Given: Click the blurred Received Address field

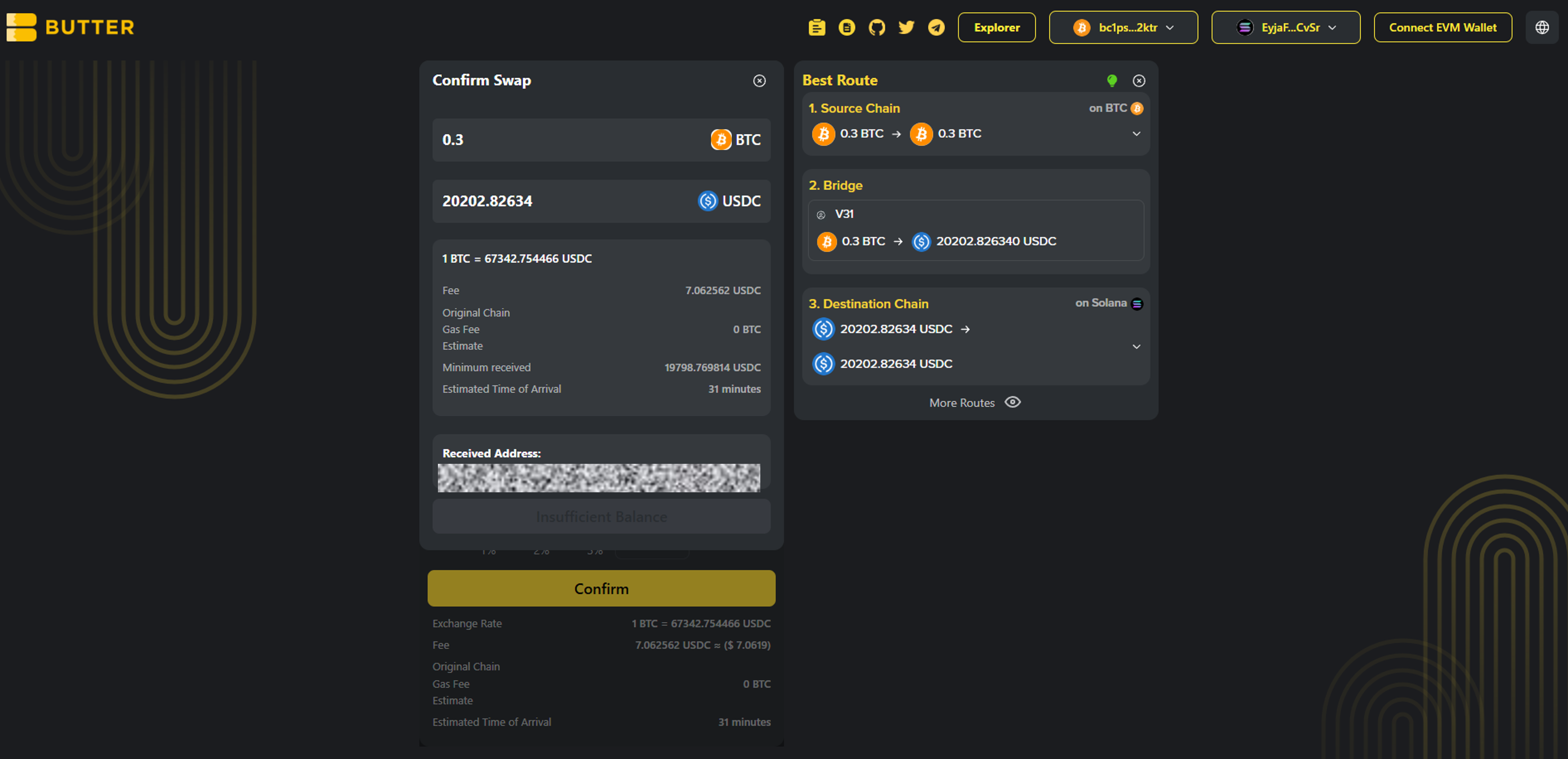Looking at the screenshot, I should pyautogui.click(x=599, y=478).
